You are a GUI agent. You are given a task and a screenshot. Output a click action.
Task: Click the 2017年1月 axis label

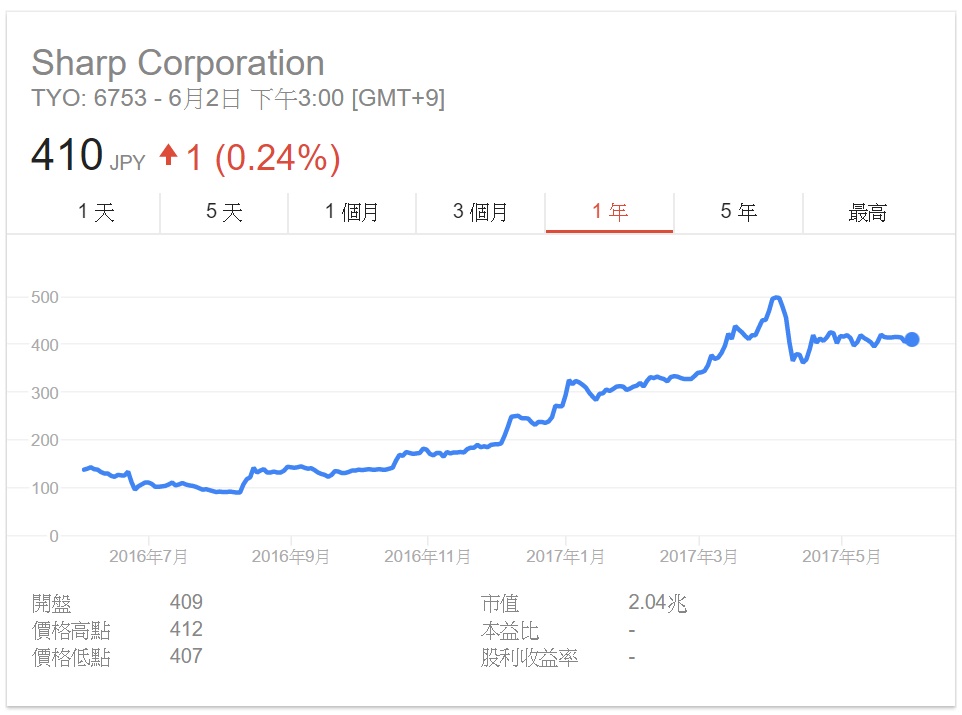[x=565, y=557]
